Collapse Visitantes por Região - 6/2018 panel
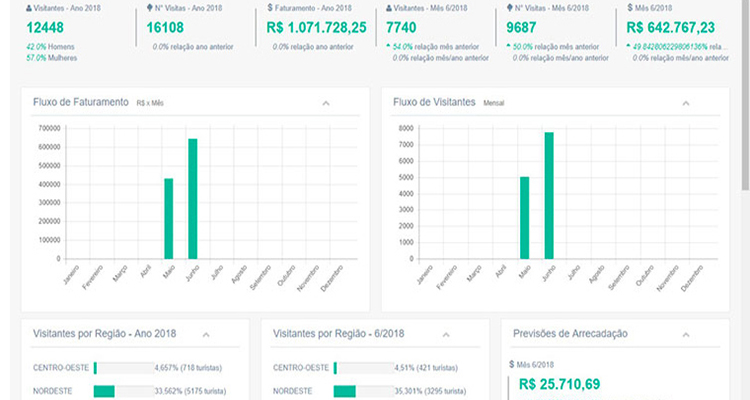This screenshot has height=400, width=750. 446,334
